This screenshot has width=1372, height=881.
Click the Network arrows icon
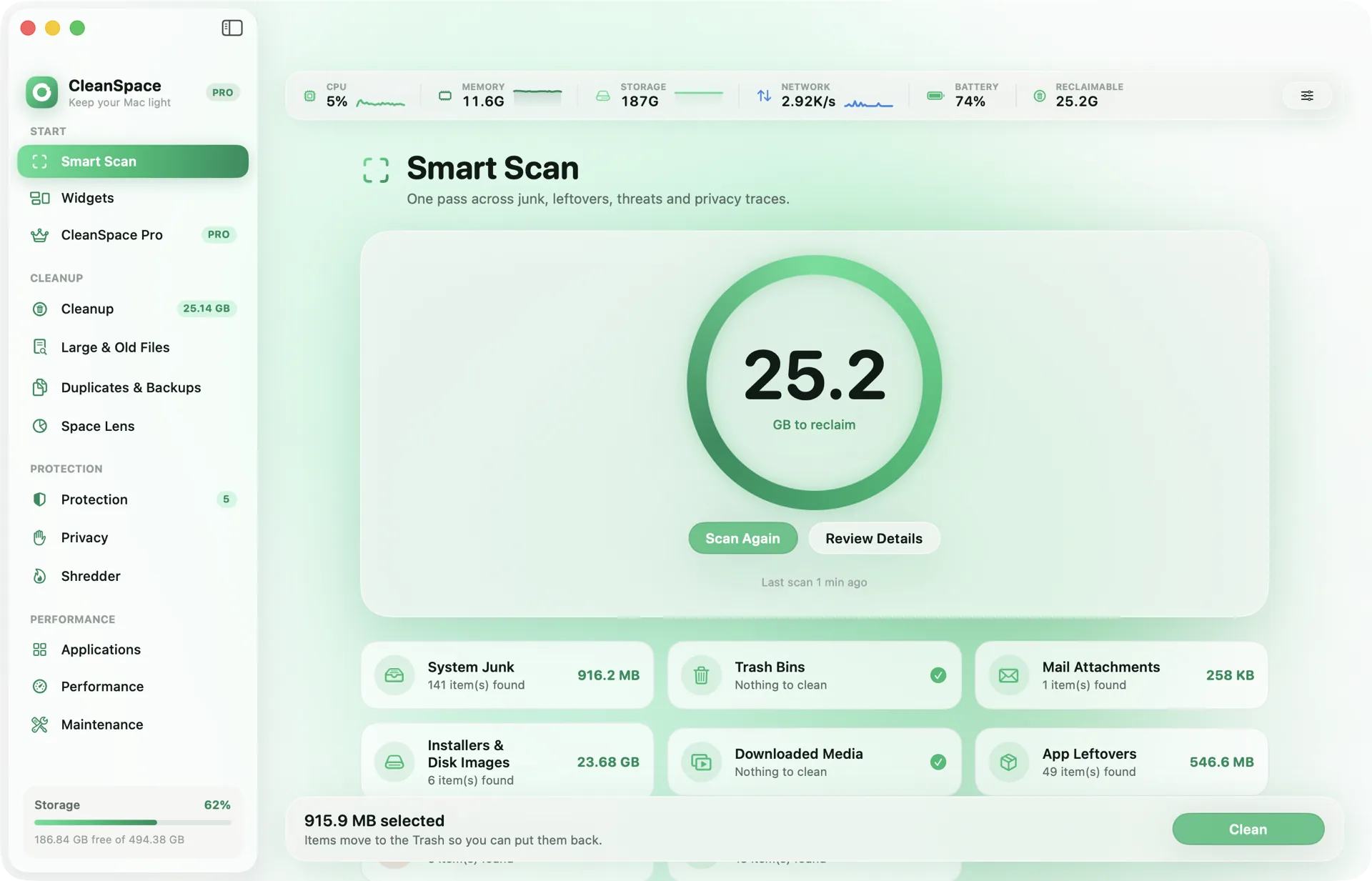(x=764, y=96)
